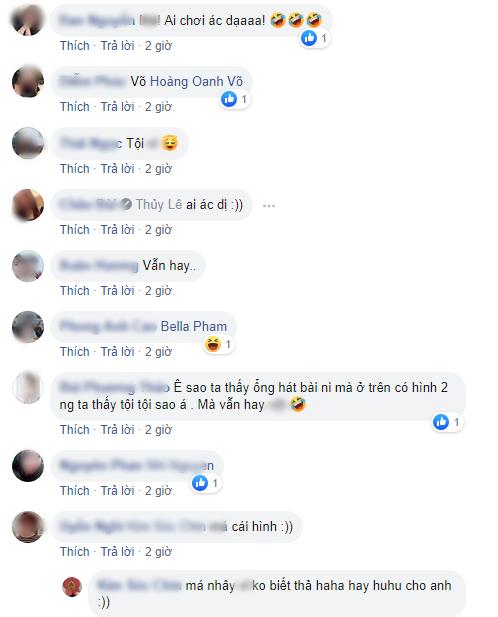Click Thích under the "Vẫn hay.." comment
The height and width of the screenshot is (617, 498).
tap(75, 291)
